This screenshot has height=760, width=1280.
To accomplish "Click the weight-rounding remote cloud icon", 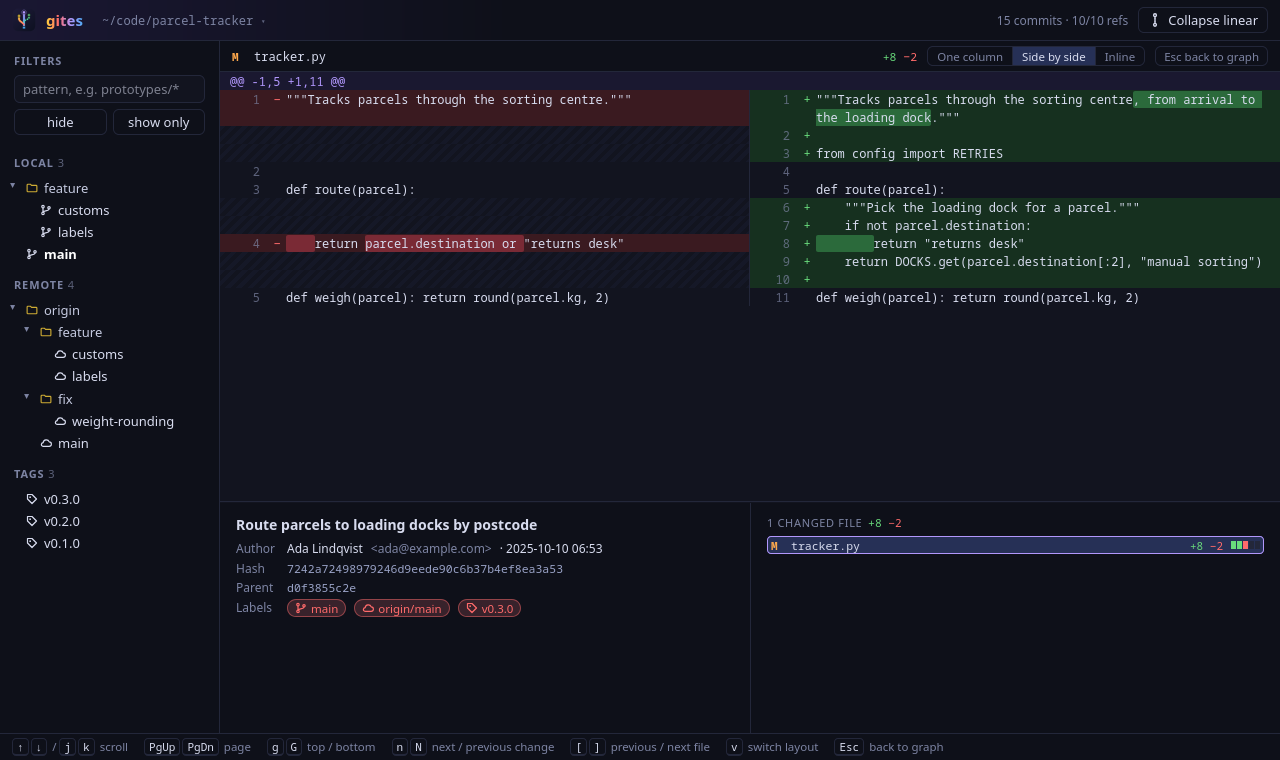I will [60, 421].
